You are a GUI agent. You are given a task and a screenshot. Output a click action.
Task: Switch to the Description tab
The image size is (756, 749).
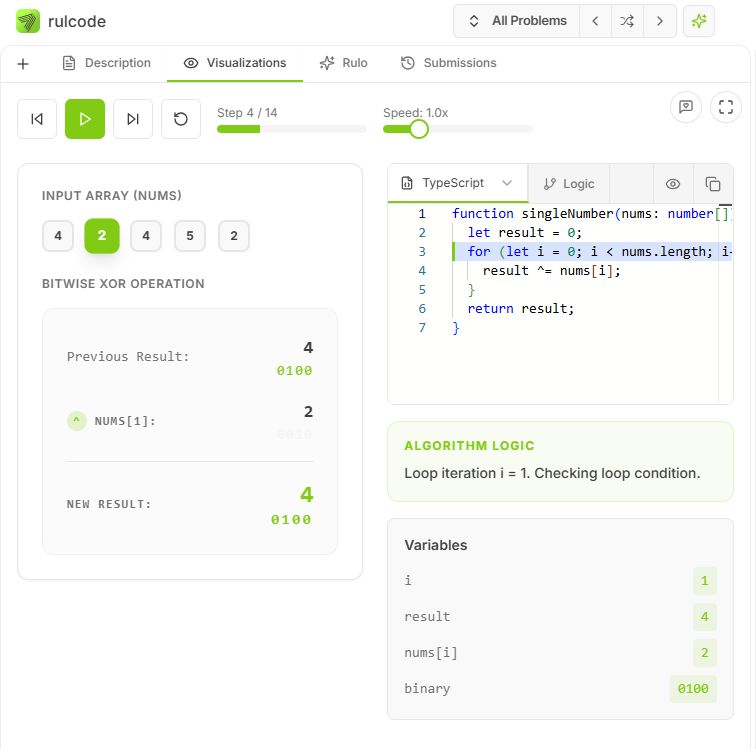tap(107, 63)
